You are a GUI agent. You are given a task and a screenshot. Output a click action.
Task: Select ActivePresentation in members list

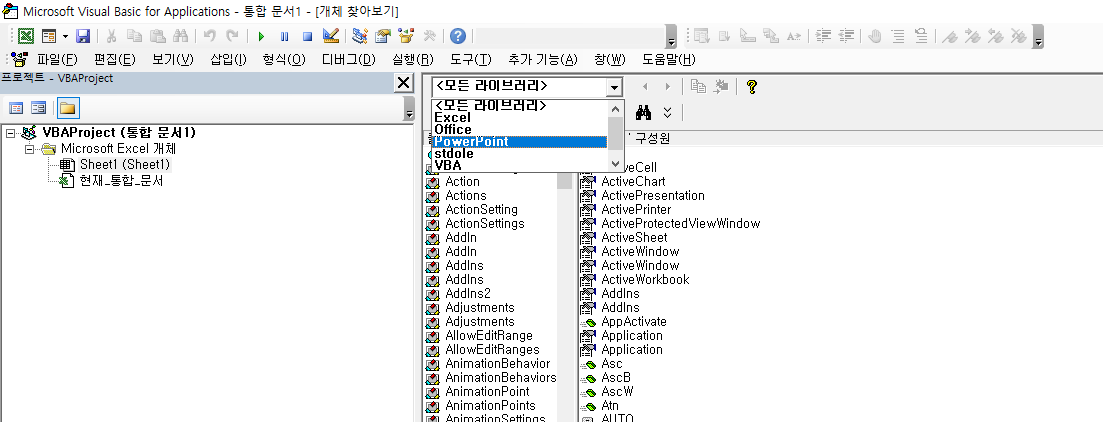tap(653, 196)
